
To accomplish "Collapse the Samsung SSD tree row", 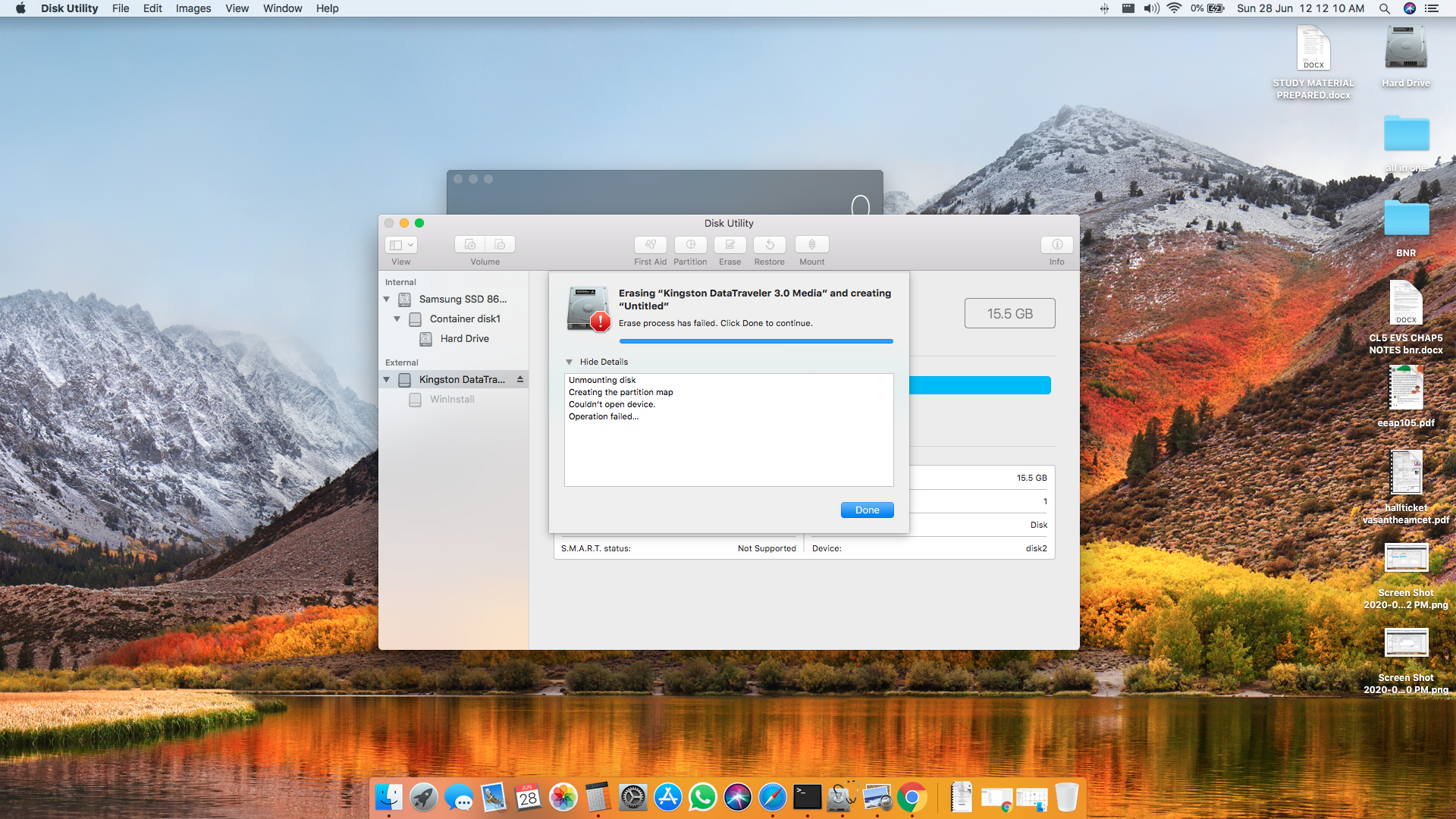I will [x=386, y=300].
